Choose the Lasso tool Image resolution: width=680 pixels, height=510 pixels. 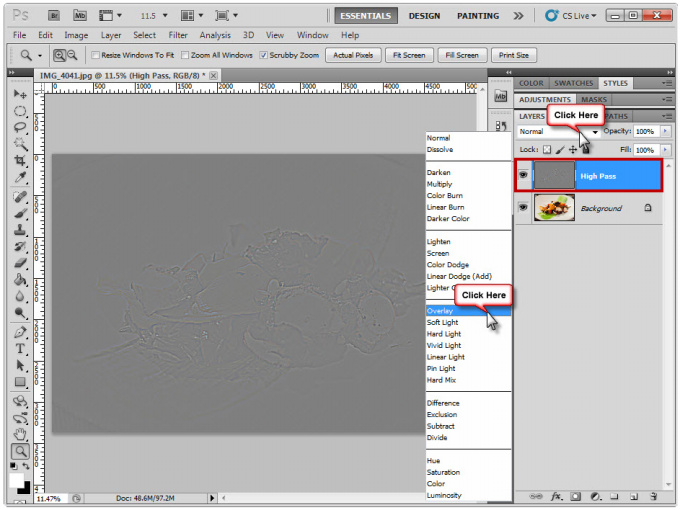point(20,127)
